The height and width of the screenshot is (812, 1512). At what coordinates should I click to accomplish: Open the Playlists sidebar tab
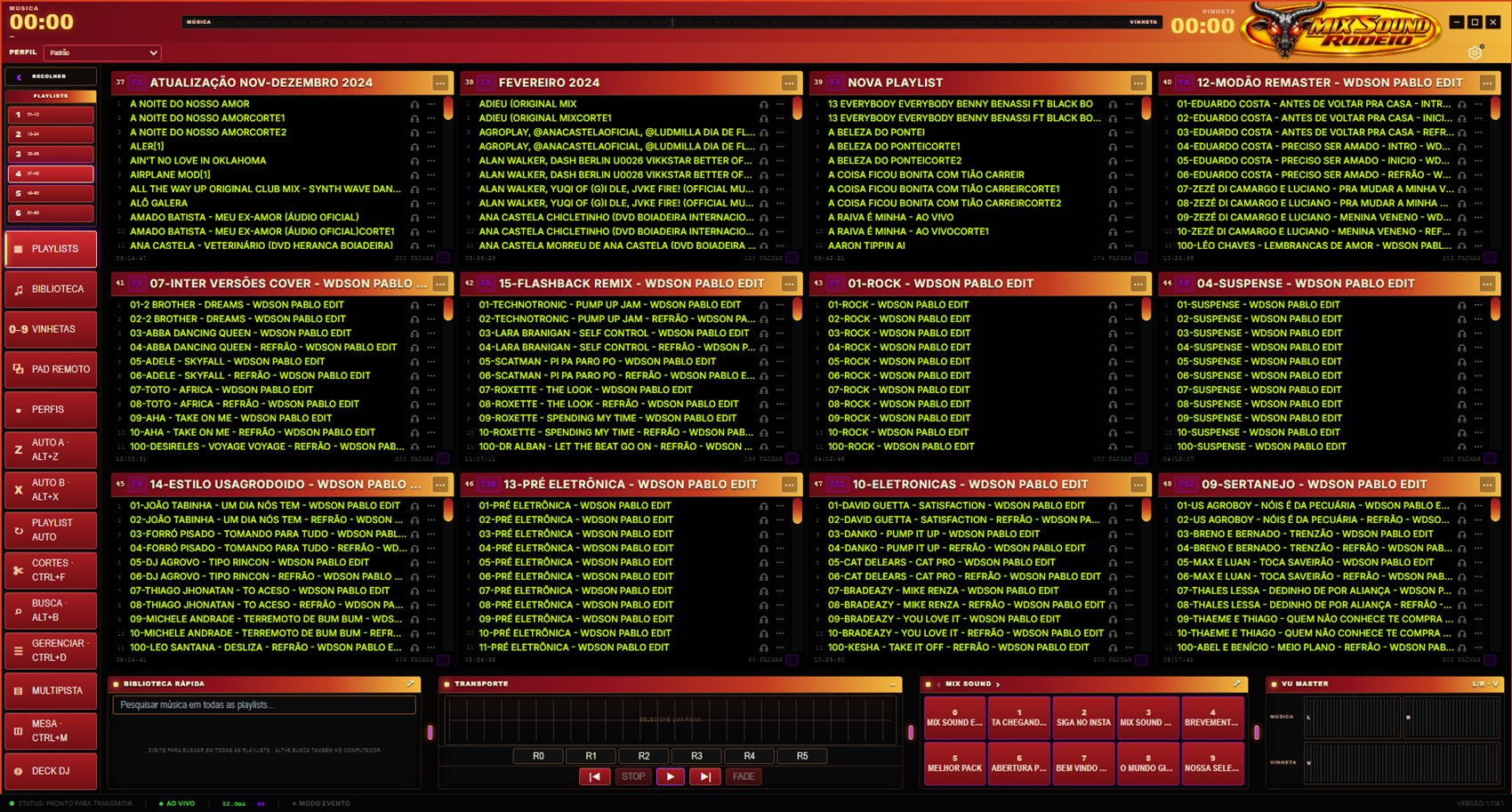point(51,249)
